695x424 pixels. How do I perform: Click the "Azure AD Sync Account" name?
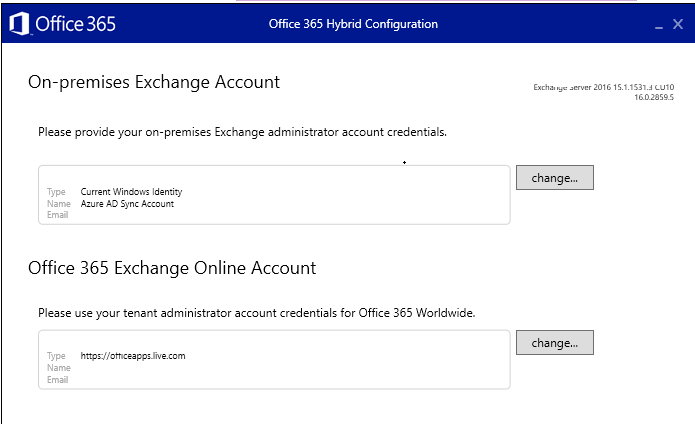pos(127,204)
